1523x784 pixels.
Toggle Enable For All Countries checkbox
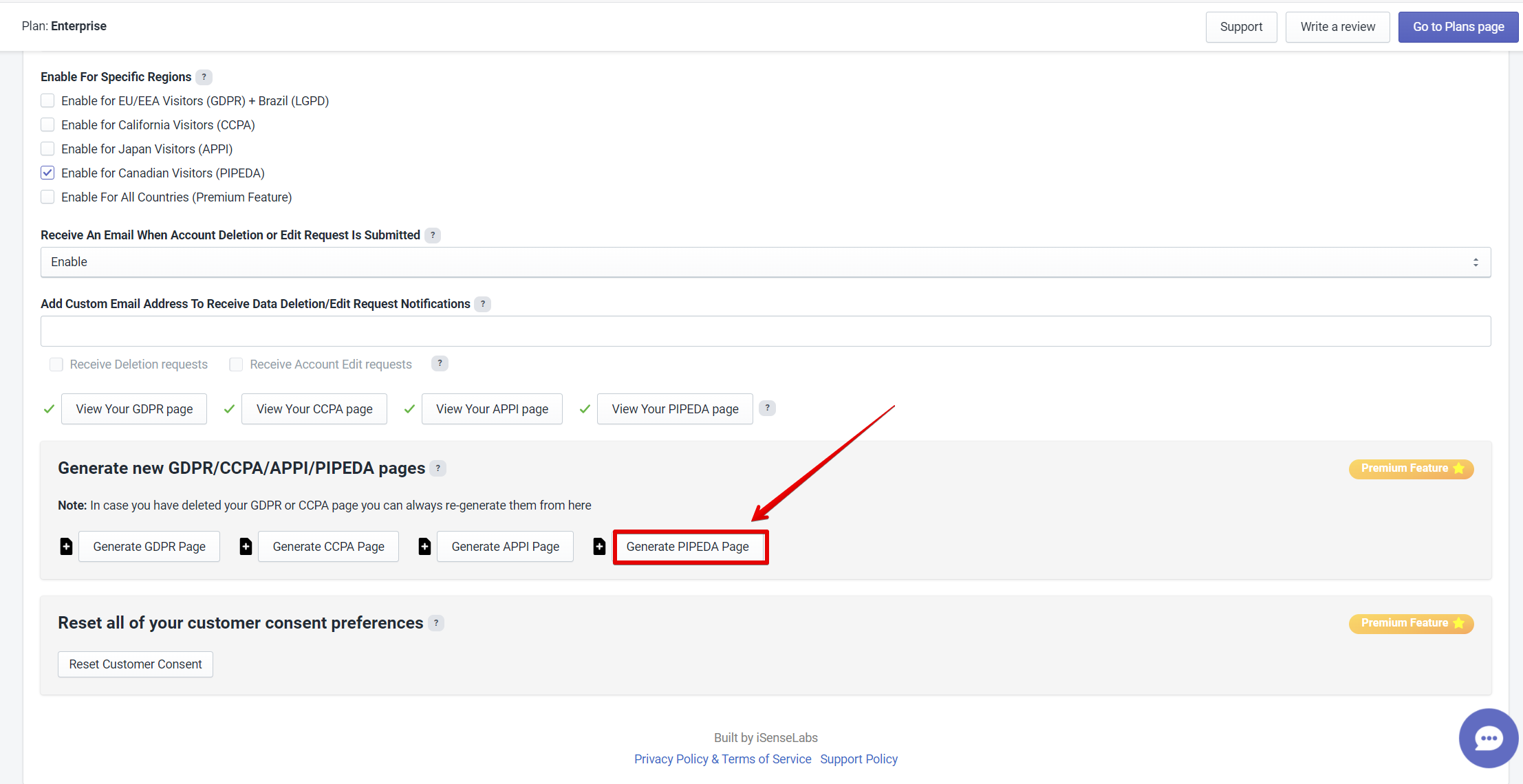pos(47,197)
